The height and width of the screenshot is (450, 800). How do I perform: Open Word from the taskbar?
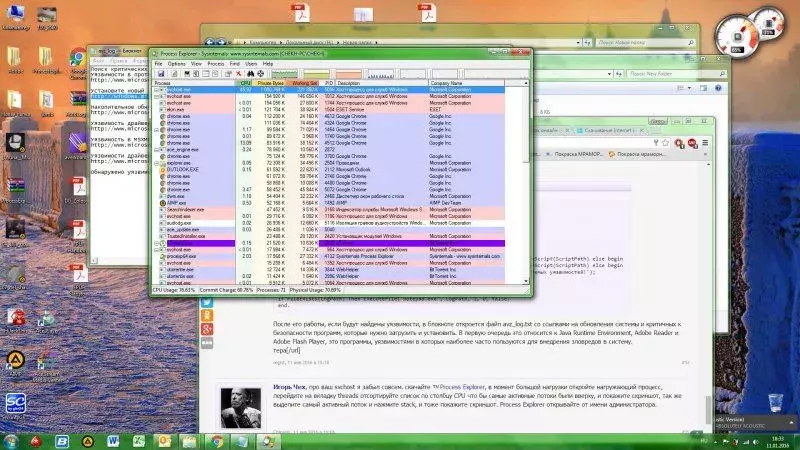click(x=113, y=441)
